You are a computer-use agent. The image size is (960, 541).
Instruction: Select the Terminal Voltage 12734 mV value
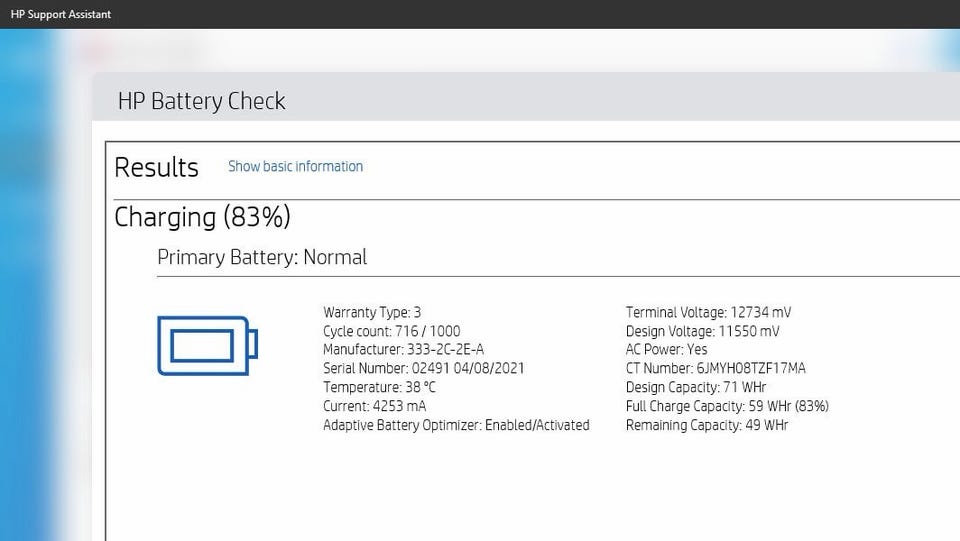(708, 312)
